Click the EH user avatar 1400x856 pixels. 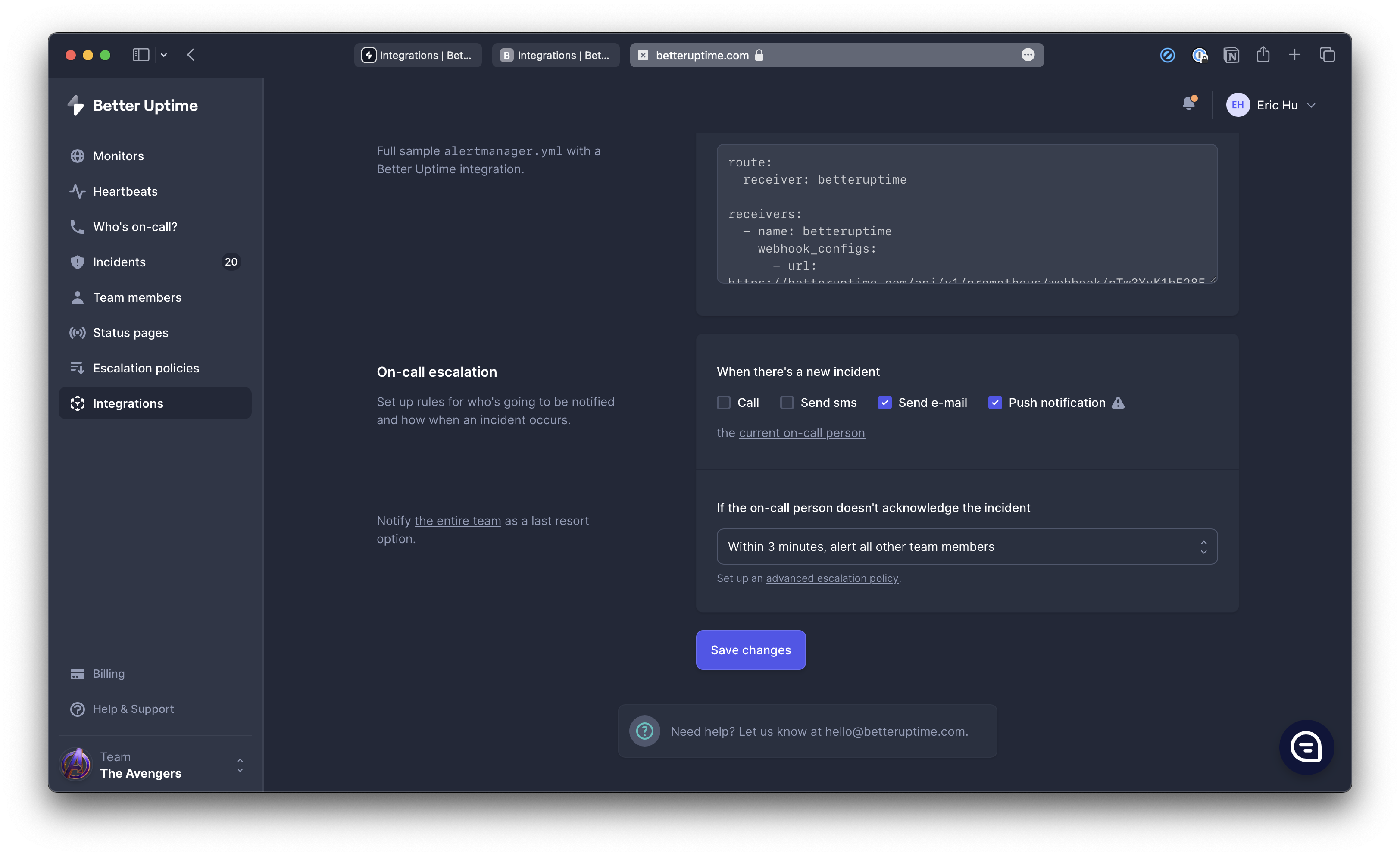click(x=1238, y=105)
